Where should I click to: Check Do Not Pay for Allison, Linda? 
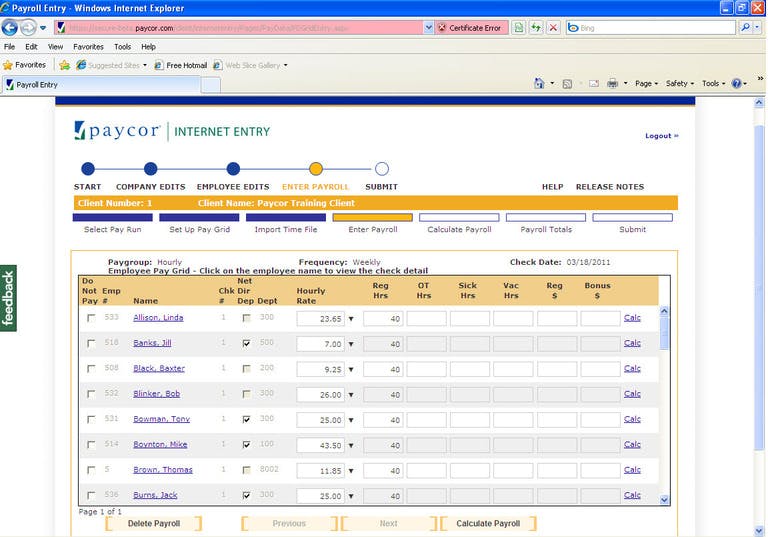[91, 318]
